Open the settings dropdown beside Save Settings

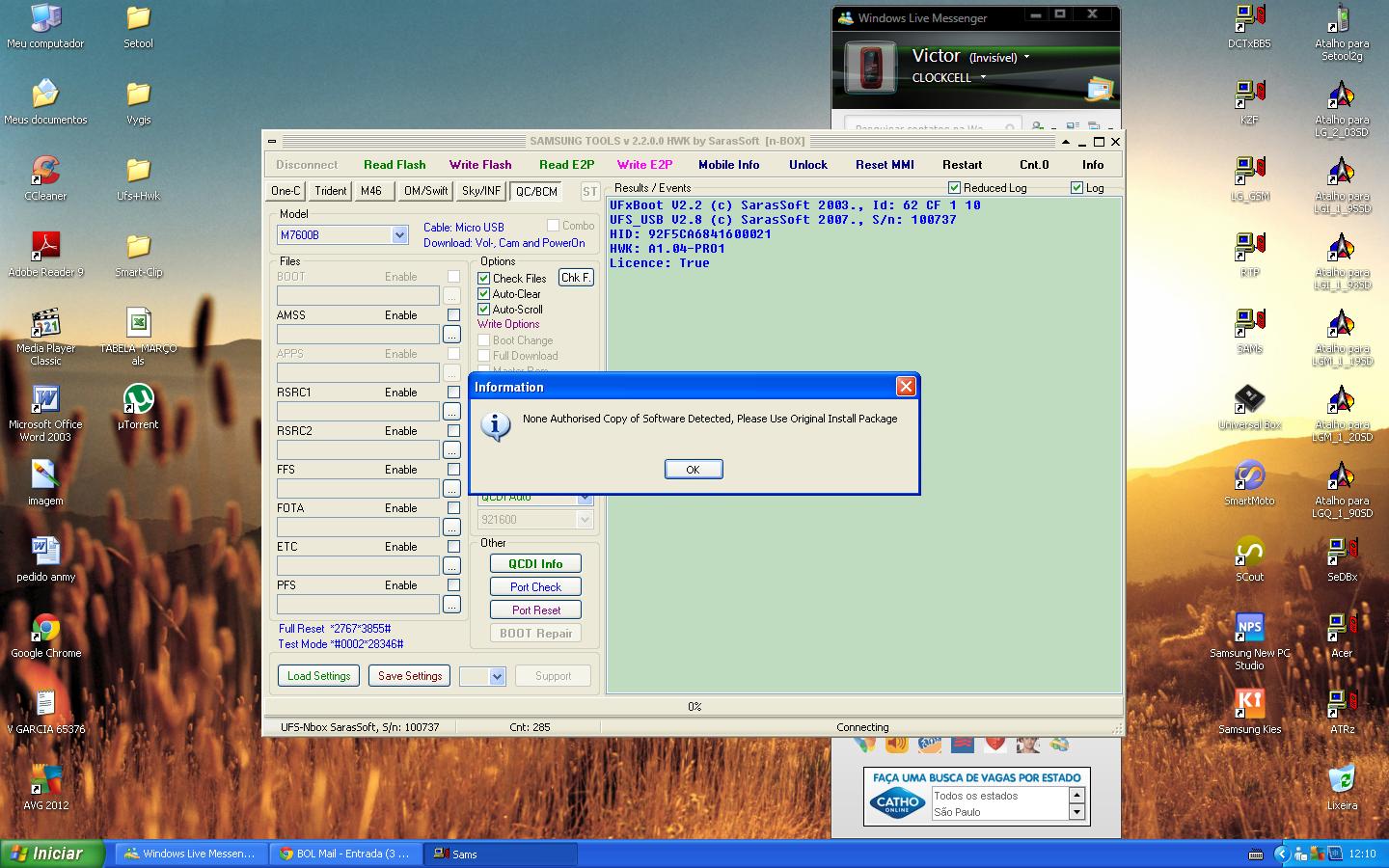[497, 676]
